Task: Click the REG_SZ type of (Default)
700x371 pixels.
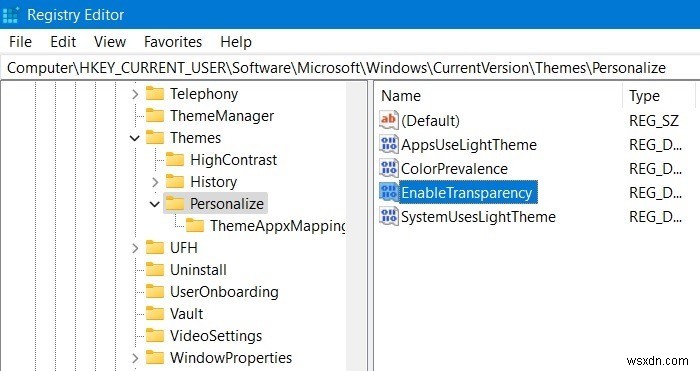Action: pos(654,121)
